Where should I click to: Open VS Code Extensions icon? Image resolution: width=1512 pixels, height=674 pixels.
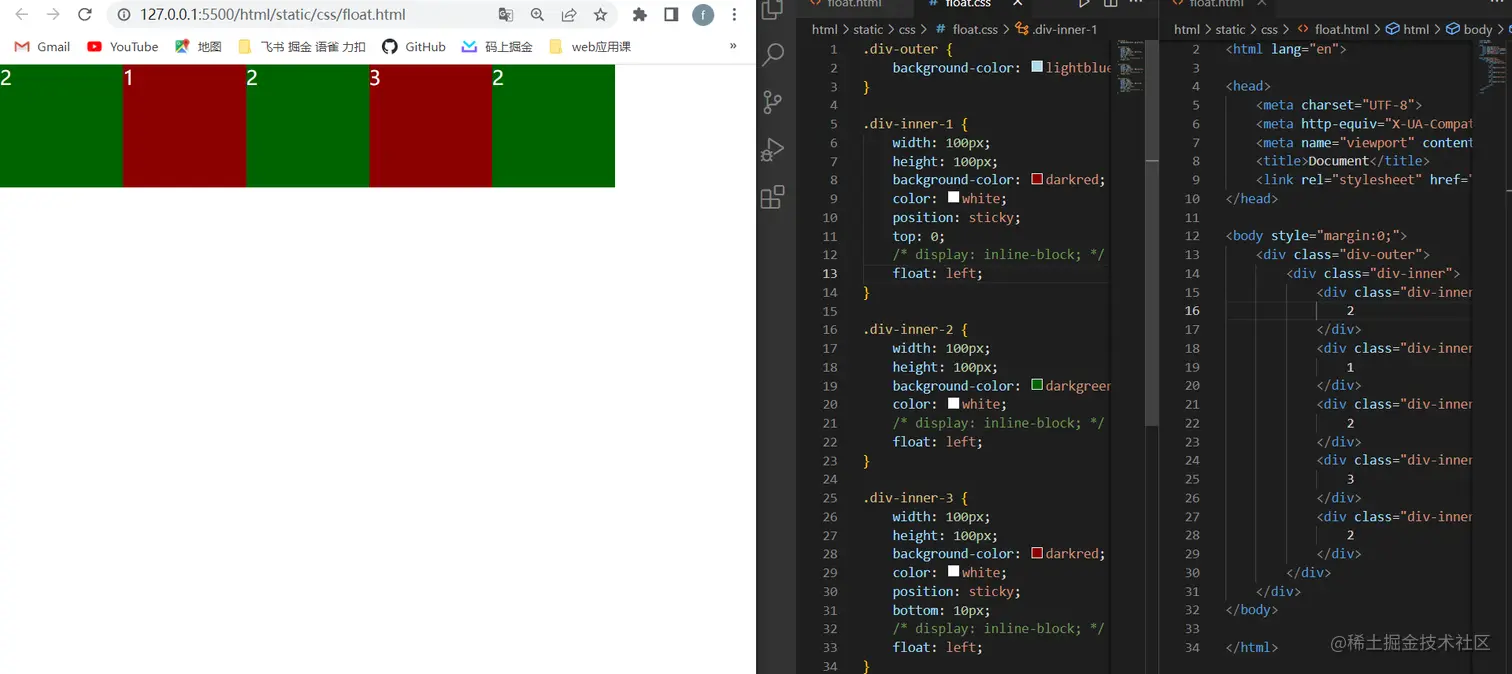coord(773,196)
